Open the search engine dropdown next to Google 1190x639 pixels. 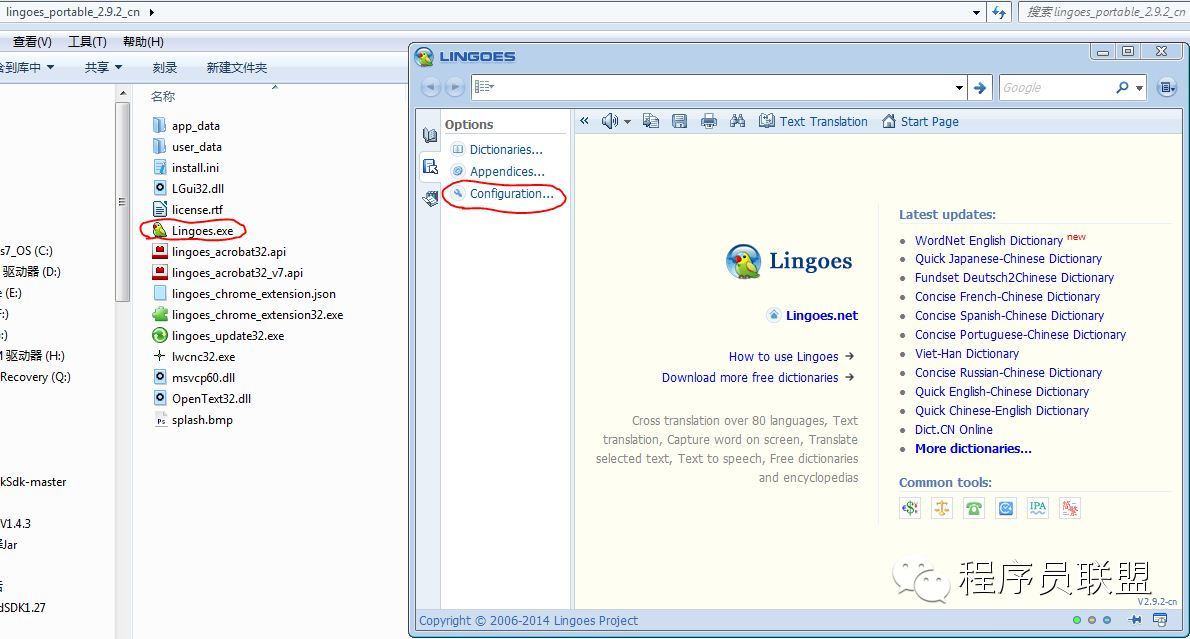[1139, 88]
